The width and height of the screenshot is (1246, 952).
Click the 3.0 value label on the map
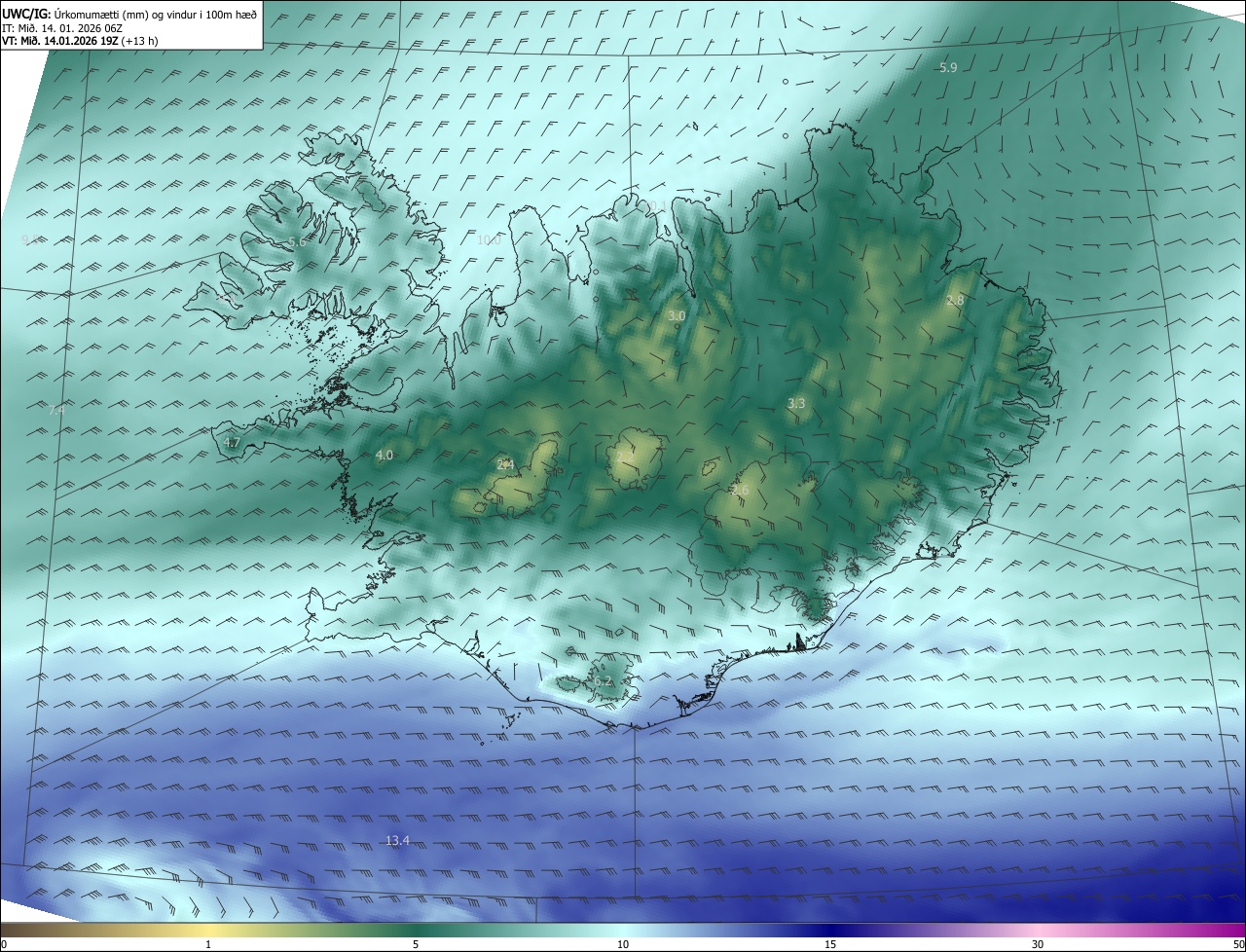point(677,316)
